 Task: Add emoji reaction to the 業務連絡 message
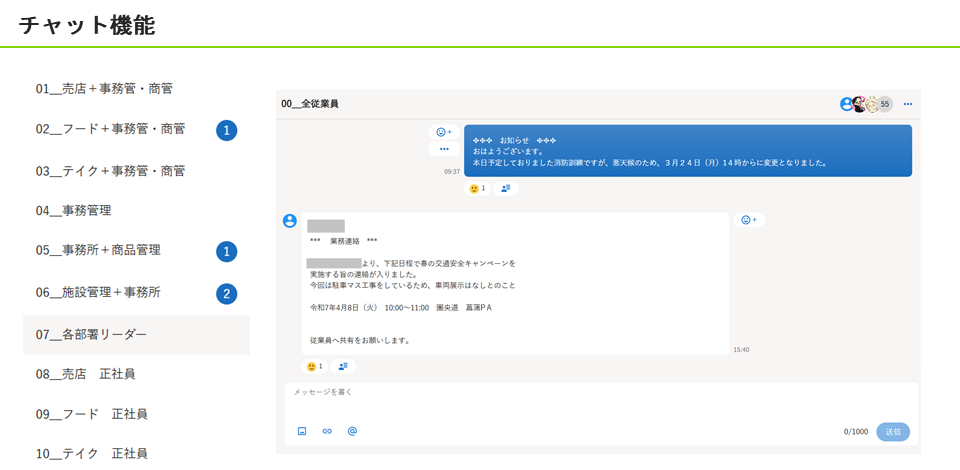[x=749, y=220]
